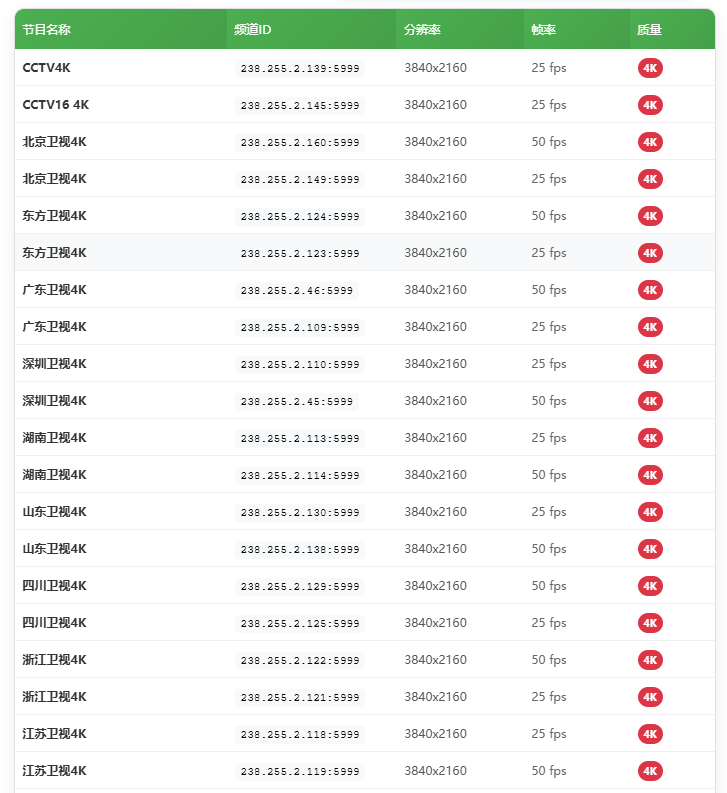Click the 频道ID column header
The image size is (727, 793).
252,30
